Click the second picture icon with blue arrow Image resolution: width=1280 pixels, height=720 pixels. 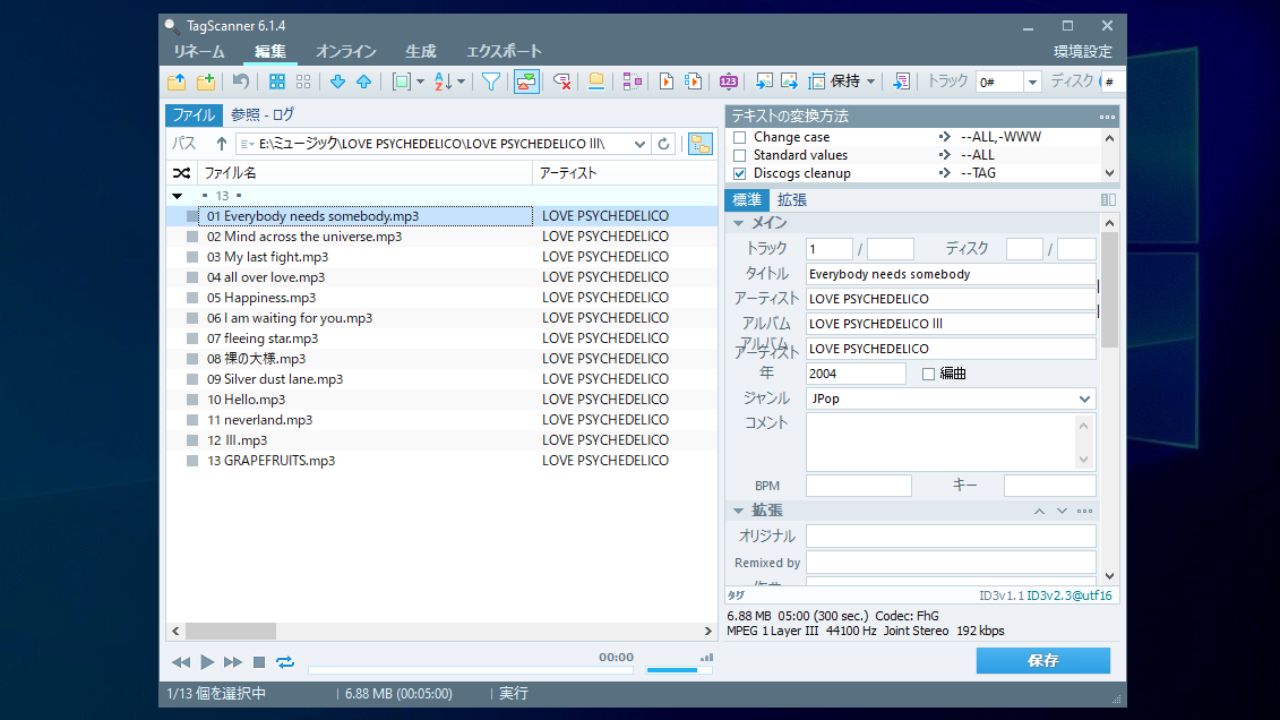point(790,82)
